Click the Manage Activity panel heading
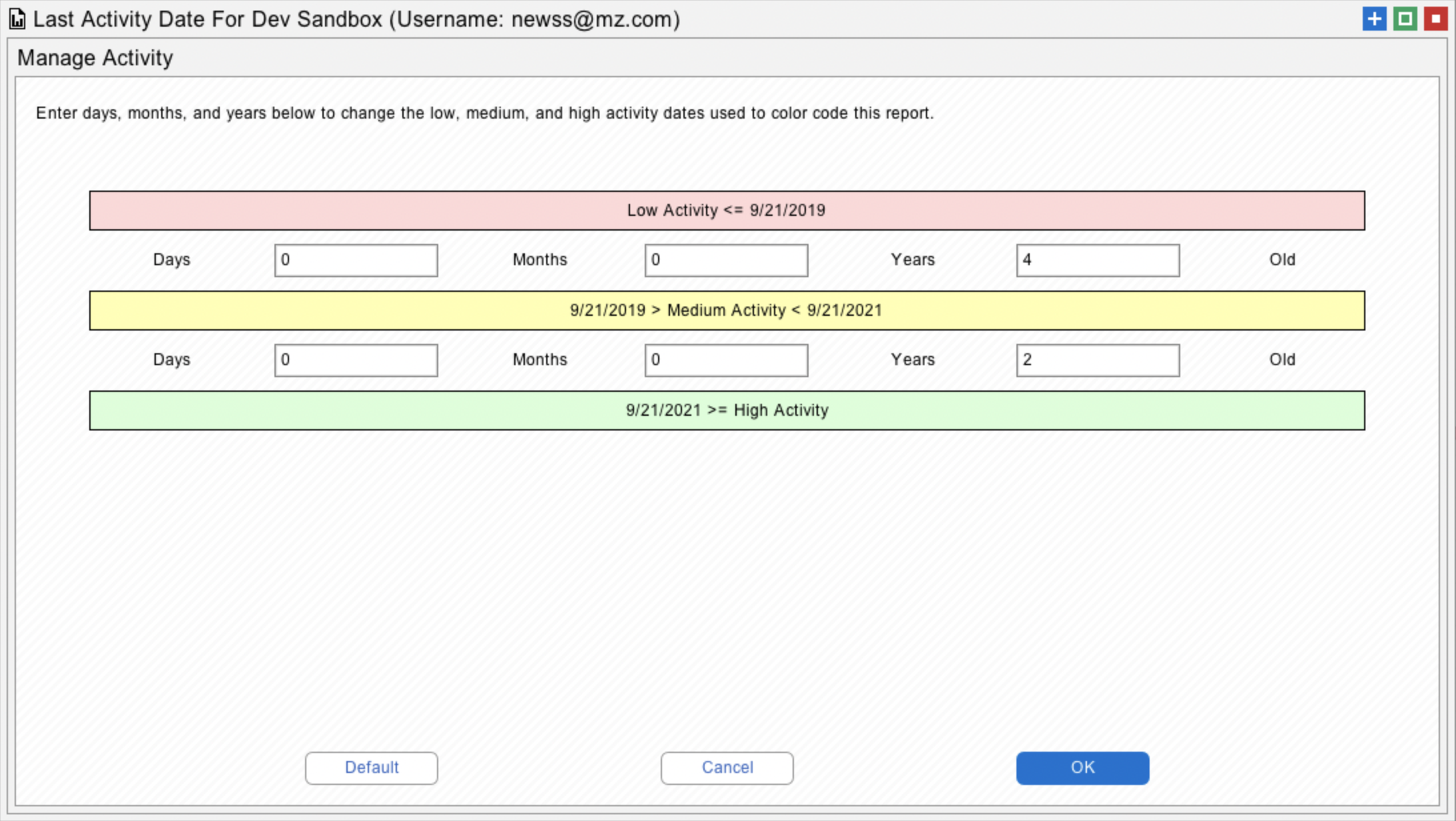Screen dimensions: 1456x821 [95, 58]
